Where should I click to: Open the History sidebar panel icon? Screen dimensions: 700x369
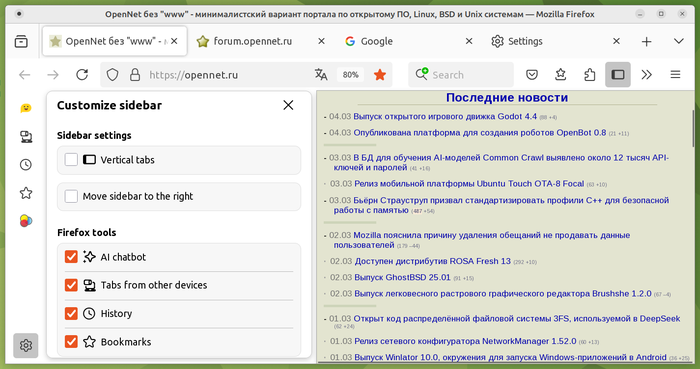click(x=26, y=165)
